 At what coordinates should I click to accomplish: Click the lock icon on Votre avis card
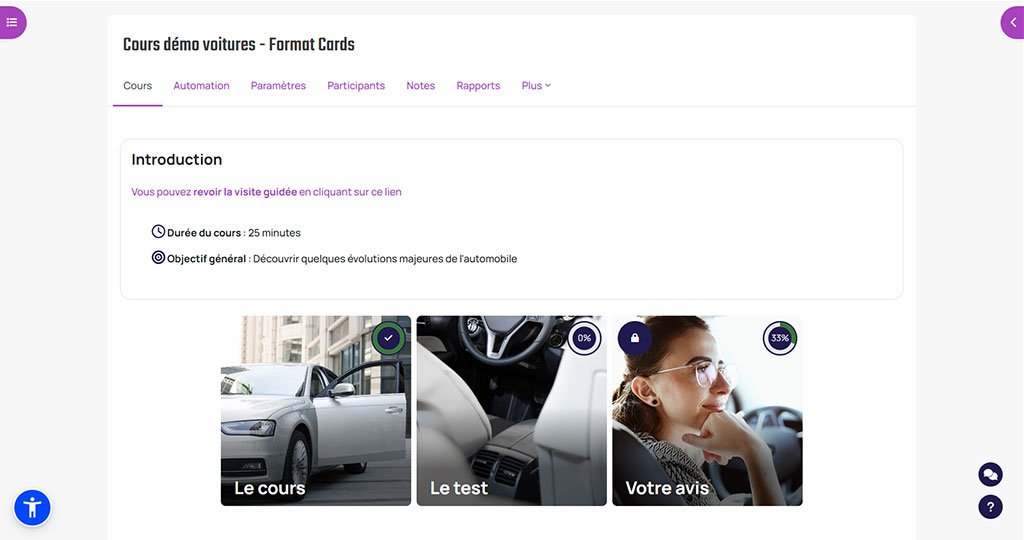tap(635, 338)
